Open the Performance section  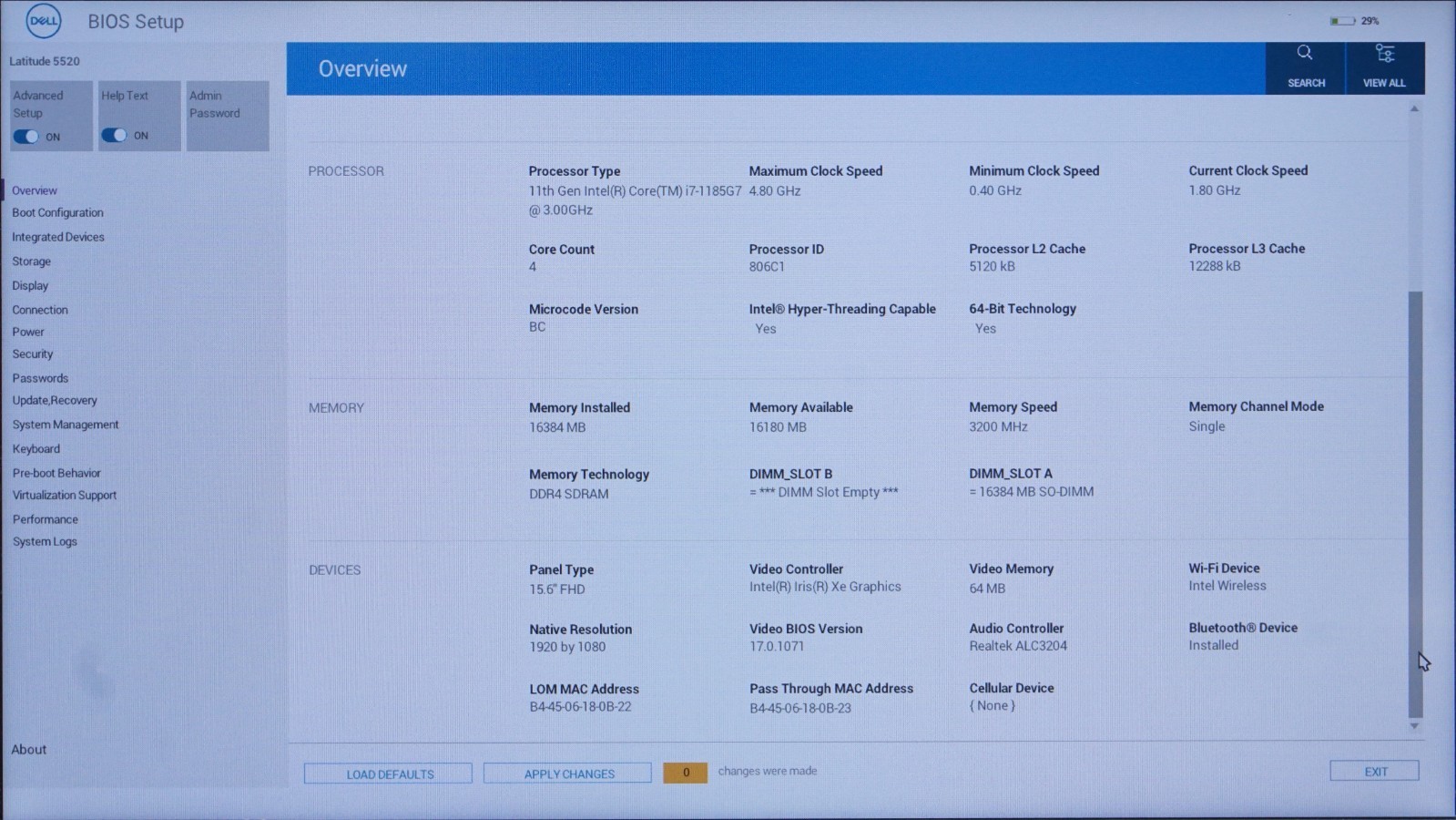pos(46,519)
